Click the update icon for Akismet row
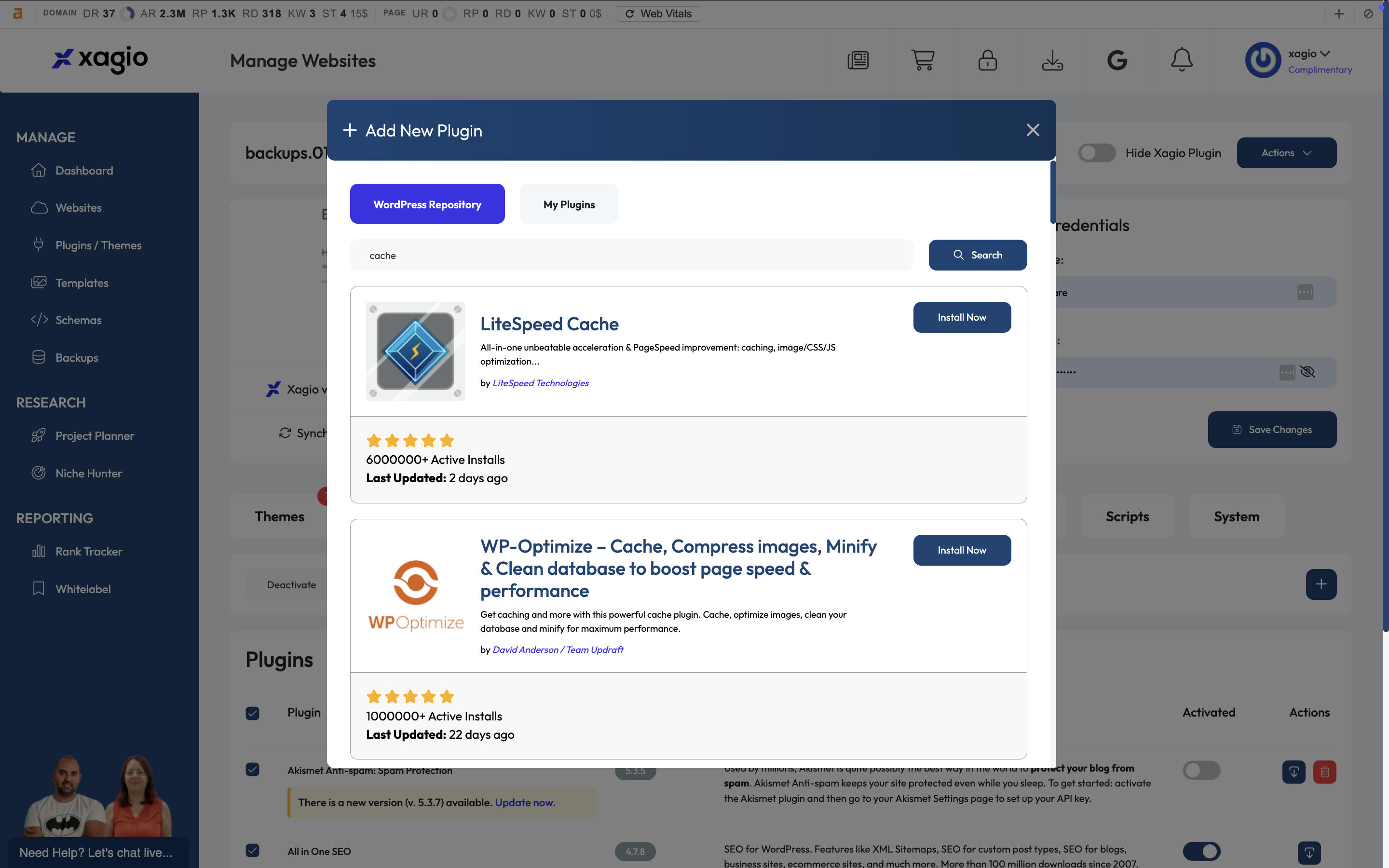 (1294, 772)
